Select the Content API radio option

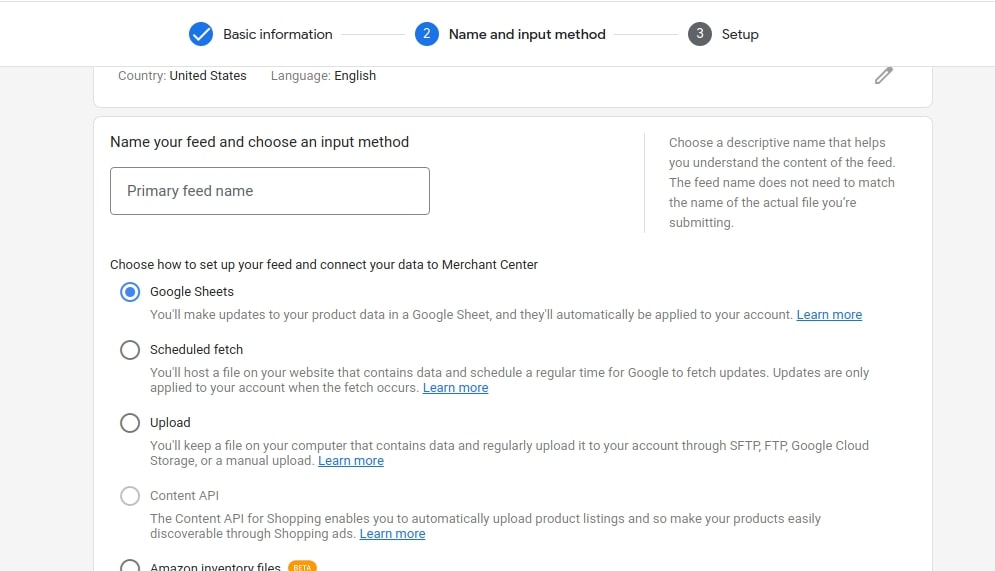click(x=130, y=496)
